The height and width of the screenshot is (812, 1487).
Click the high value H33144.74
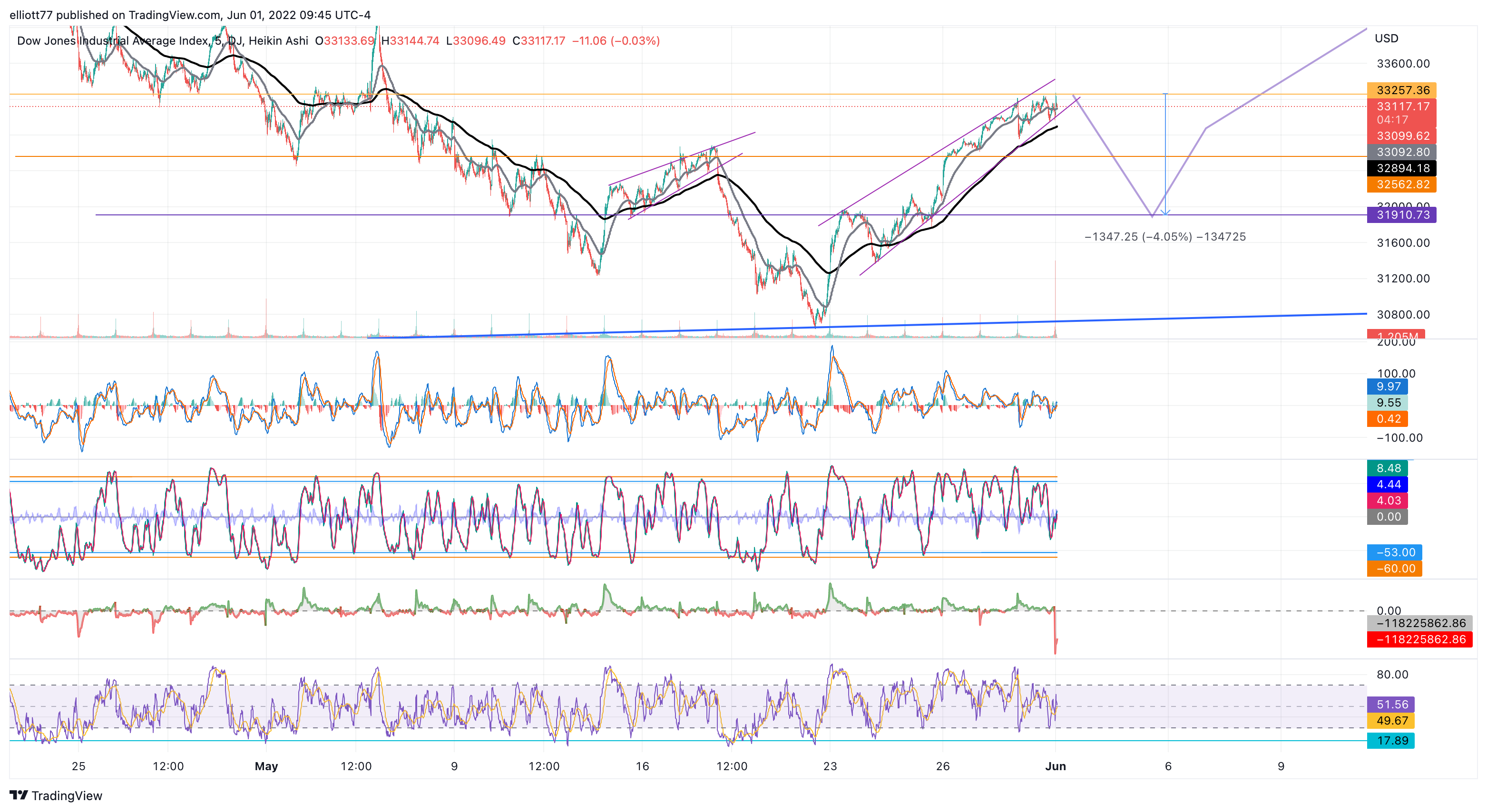tap(410, 40)
